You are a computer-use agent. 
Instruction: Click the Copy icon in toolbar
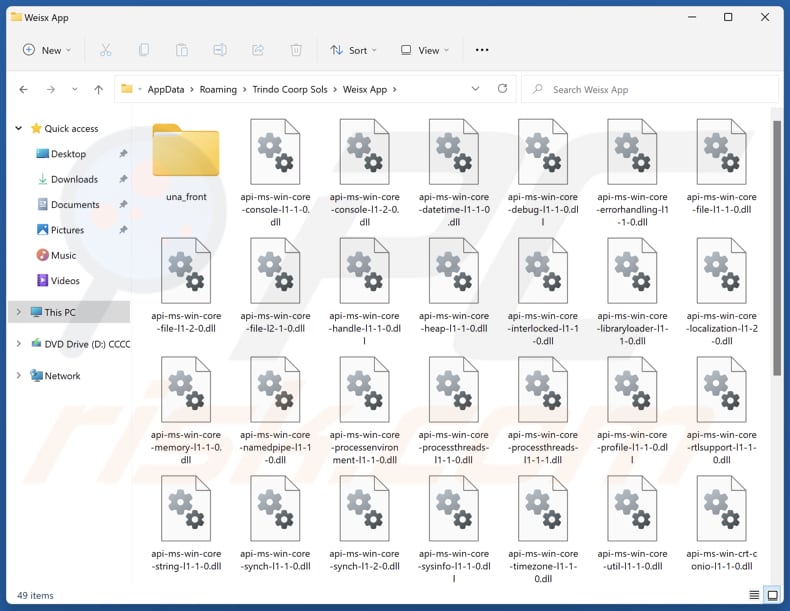pos(144,50)
